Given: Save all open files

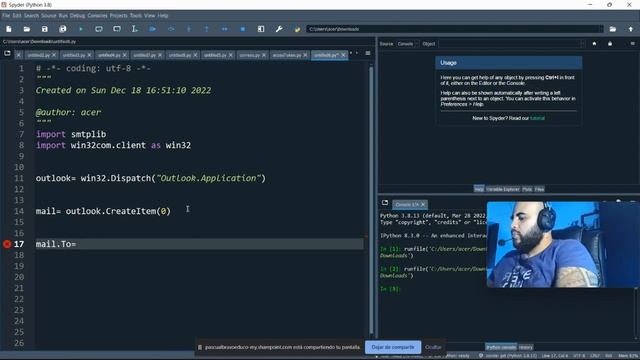Looking at the screenshot, I should (x=62, y=29).
